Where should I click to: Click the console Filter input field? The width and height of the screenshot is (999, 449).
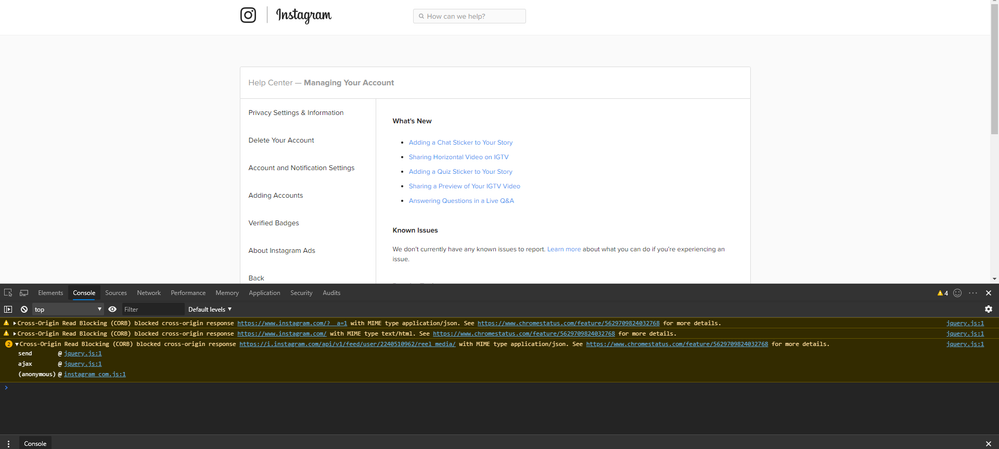point(152,309)
